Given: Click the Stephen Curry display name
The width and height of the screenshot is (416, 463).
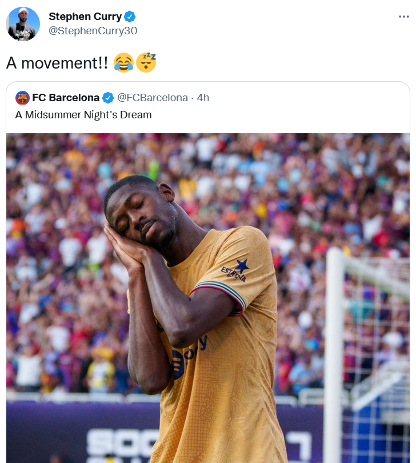Looking at the screenshot, I should point(85,16).
